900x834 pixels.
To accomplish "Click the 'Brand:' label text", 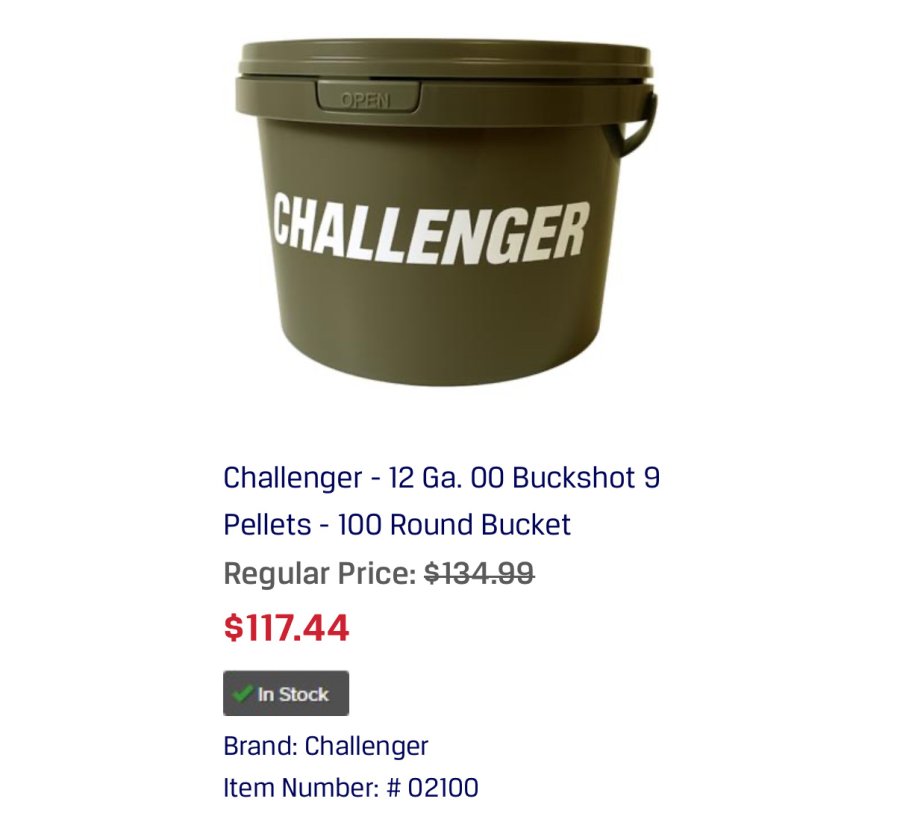I will pos(260,746).
